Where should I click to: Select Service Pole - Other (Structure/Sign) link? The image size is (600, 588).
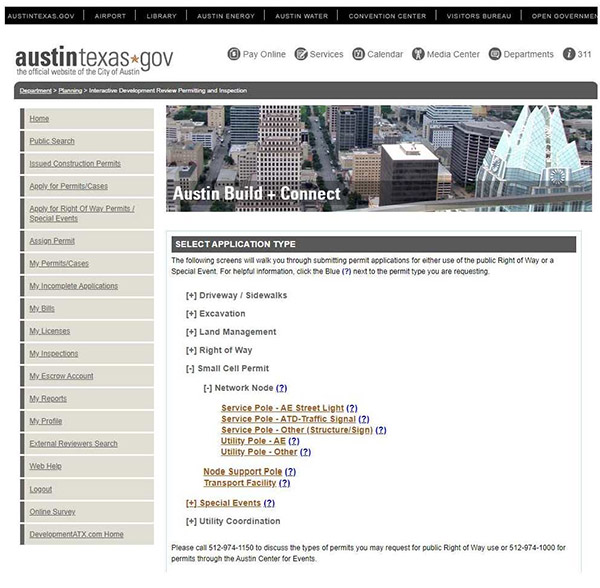297,430
